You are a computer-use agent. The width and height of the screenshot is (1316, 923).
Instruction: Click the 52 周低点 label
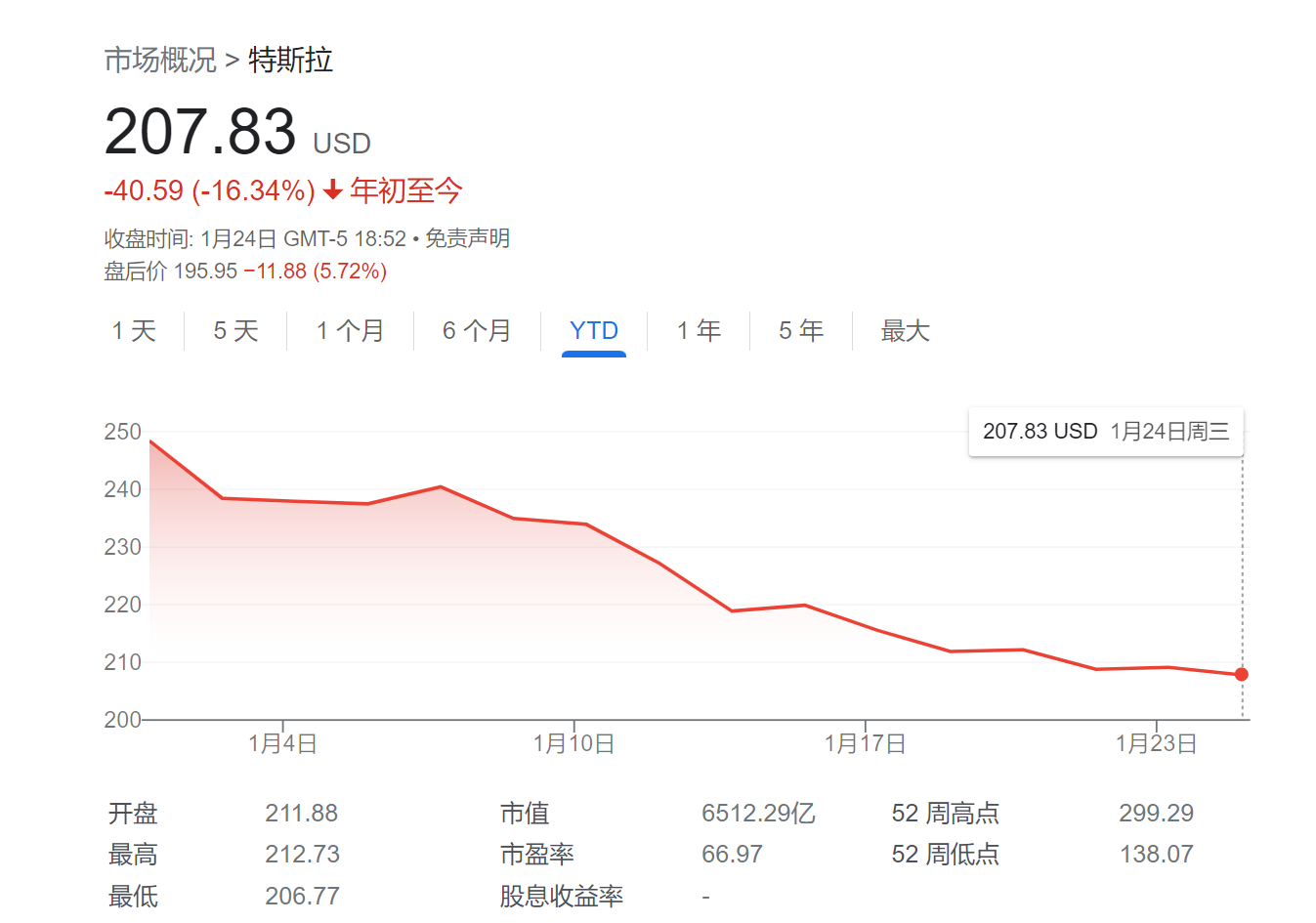point(945,855)
